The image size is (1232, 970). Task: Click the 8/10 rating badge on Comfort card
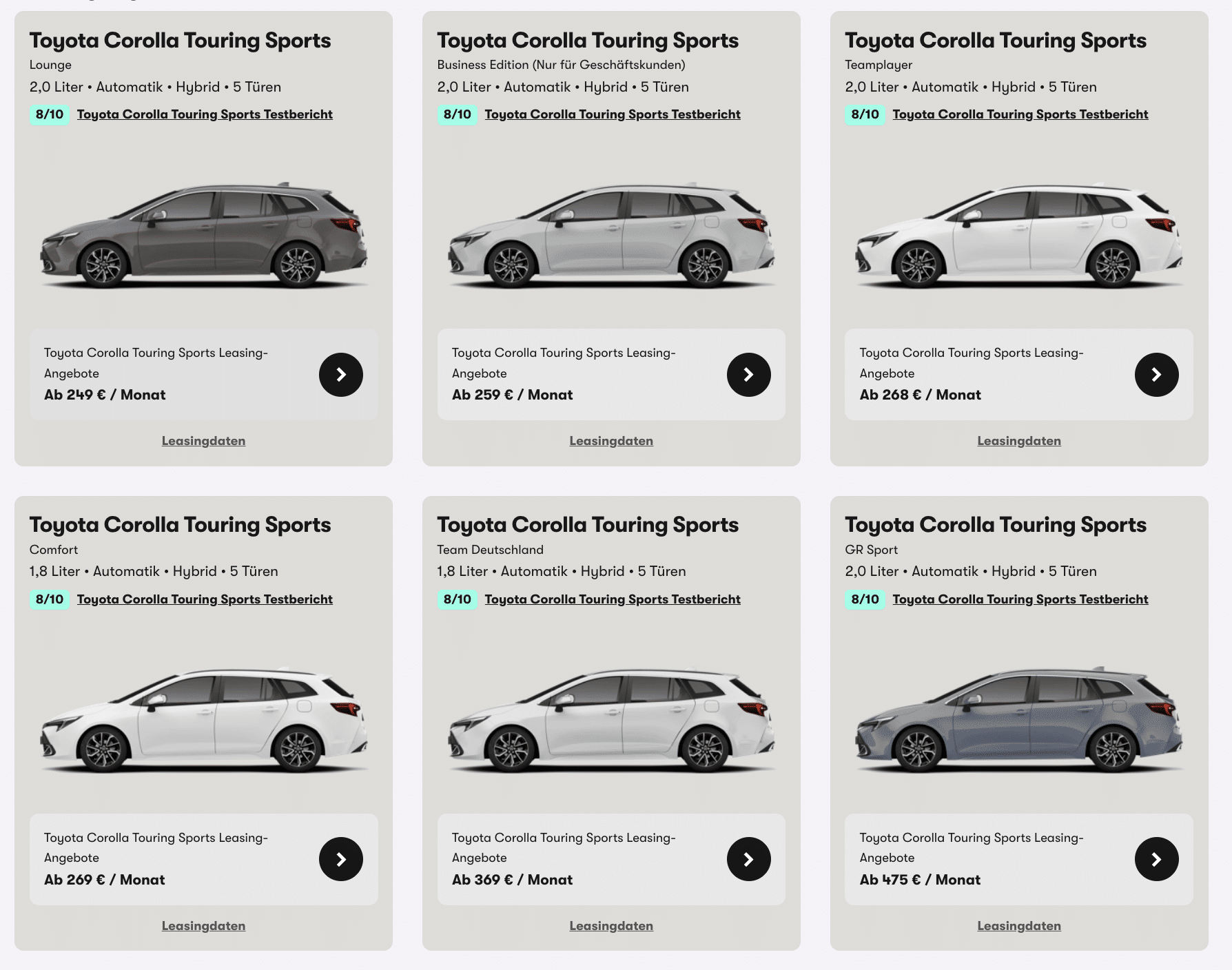point(50,599)
